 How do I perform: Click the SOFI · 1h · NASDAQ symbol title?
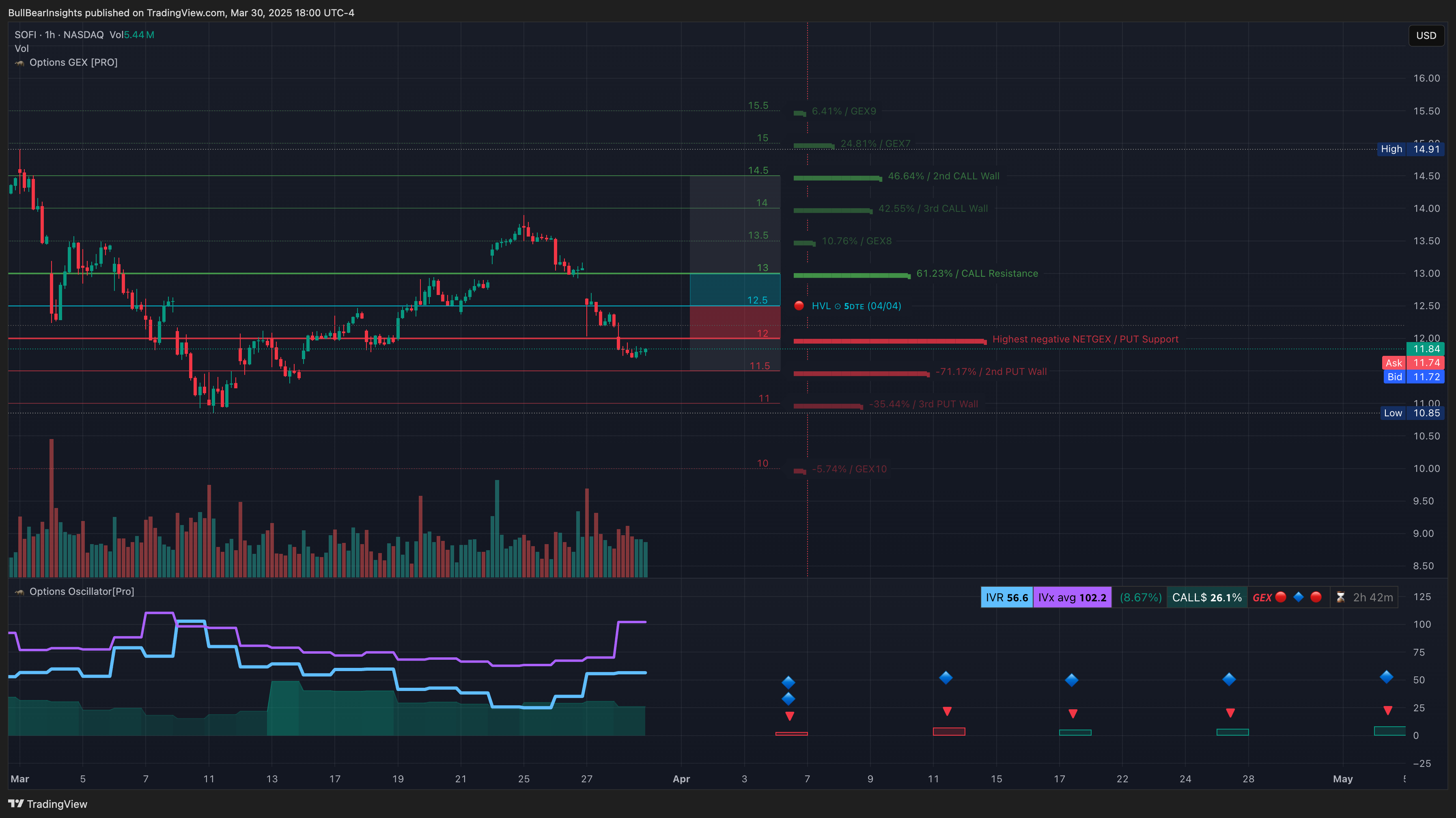click(x=59, y=35)
